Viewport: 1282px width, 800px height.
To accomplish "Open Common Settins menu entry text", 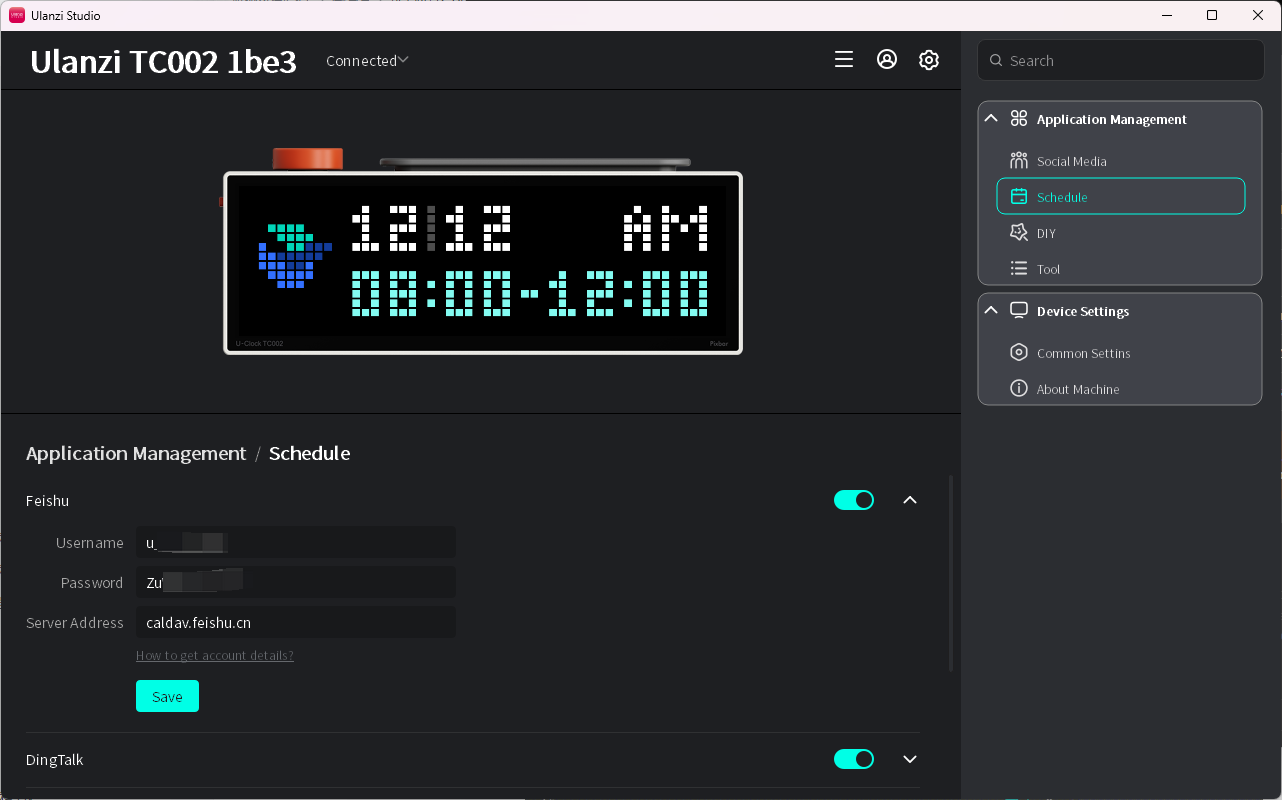I will (x=1084, y=354).
